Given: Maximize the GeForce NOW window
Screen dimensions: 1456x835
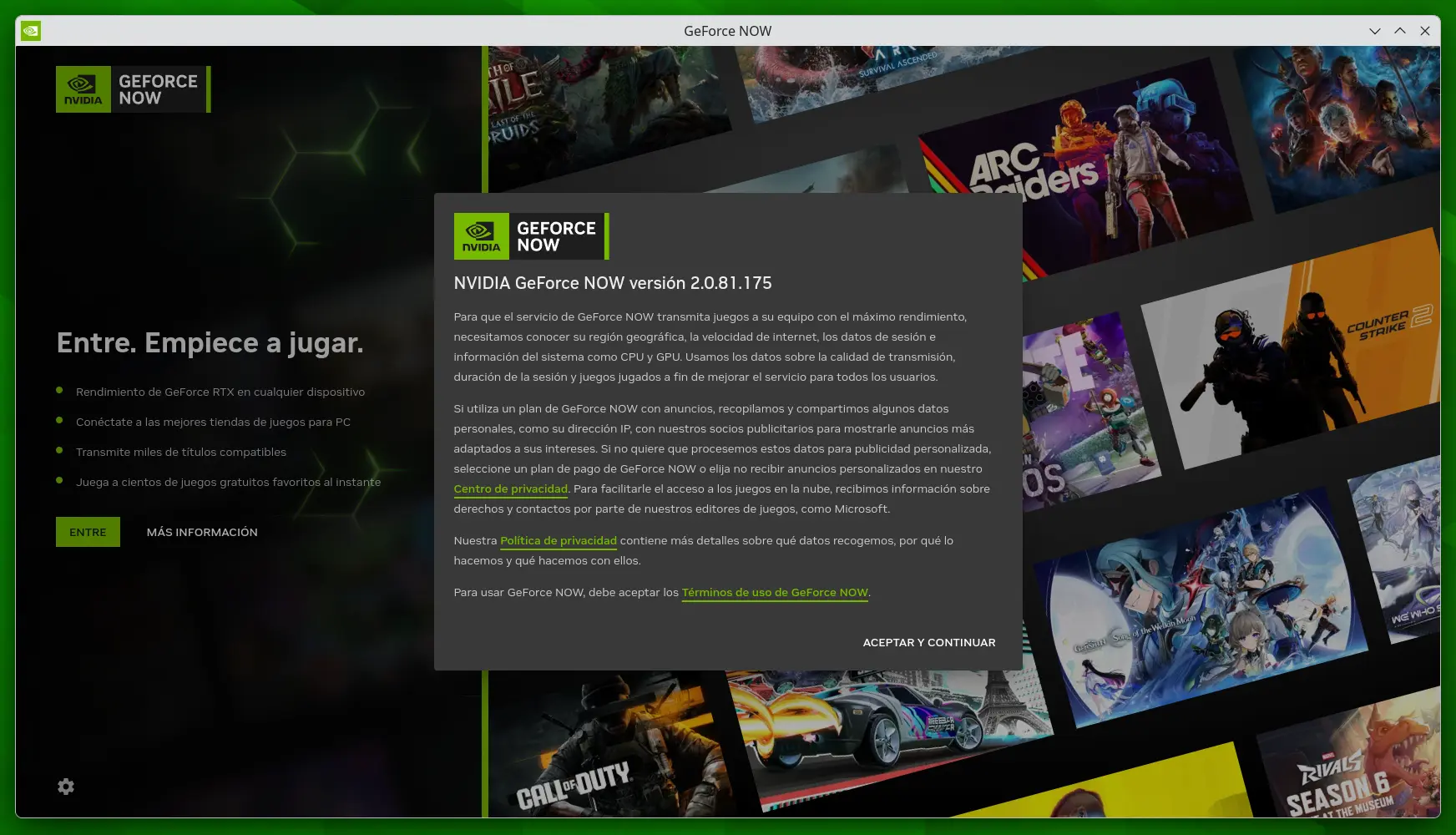Looking at the screenshot, I should pos(1400,31).
